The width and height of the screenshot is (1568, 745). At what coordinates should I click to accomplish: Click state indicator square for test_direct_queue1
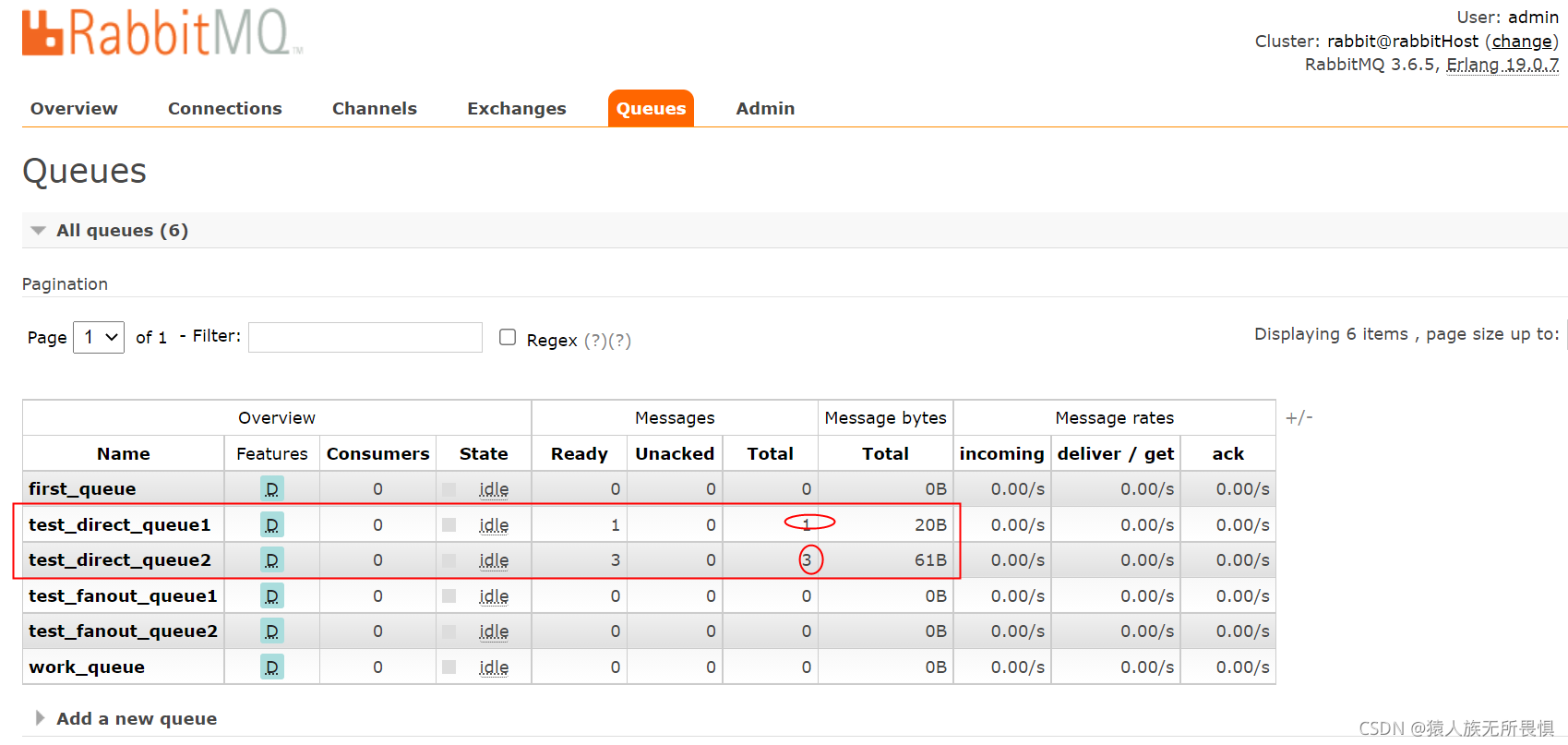tap(449, 524)
